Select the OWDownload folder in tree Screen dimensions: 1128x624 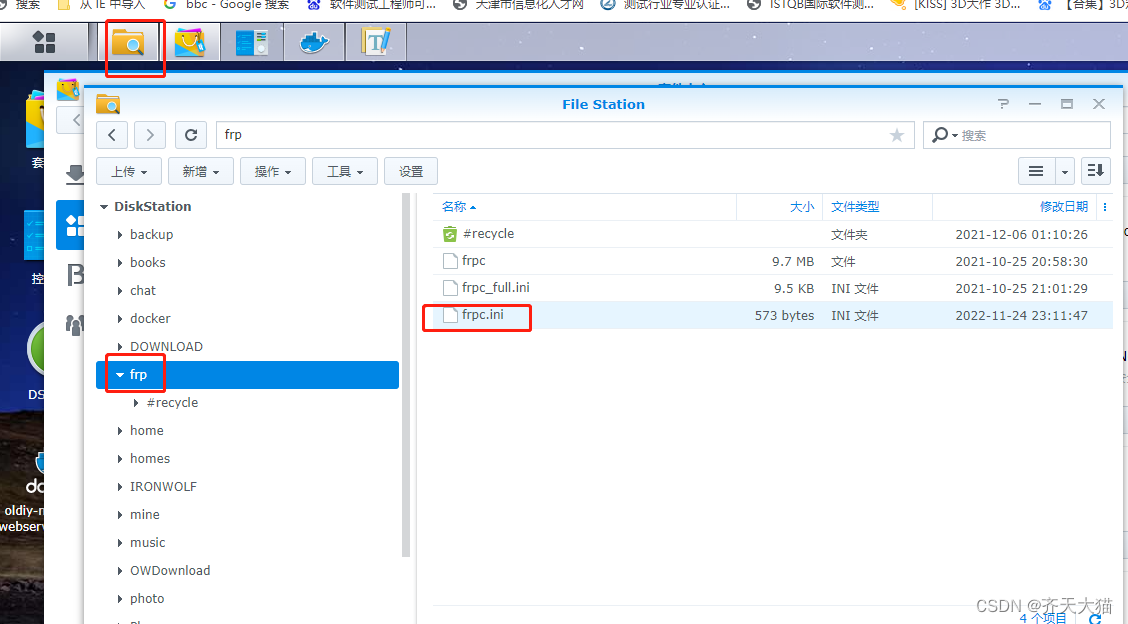pyautogui.click(x=170, y=571)
